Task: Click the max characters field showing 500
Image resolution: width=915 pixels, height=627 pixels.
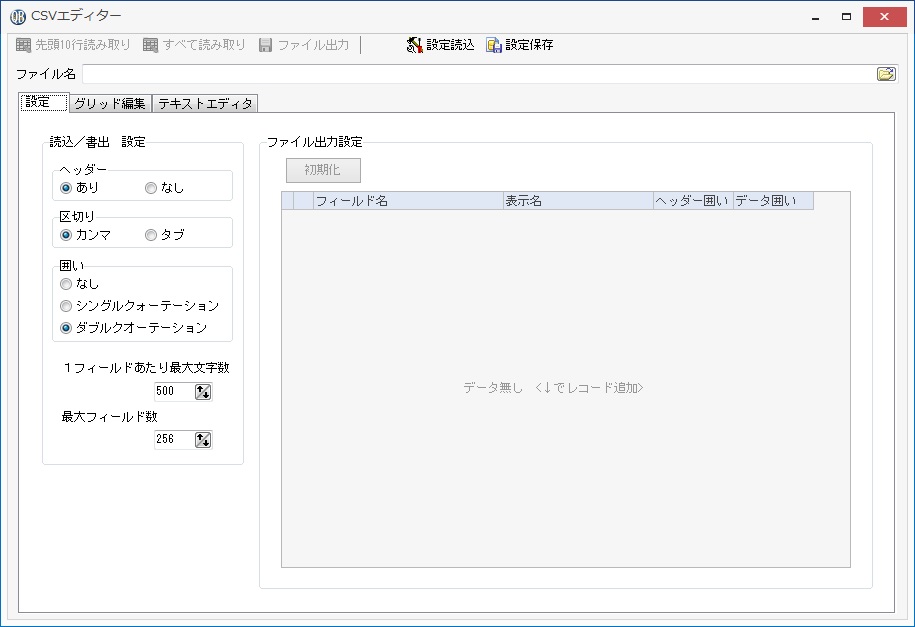Action: 174,391
